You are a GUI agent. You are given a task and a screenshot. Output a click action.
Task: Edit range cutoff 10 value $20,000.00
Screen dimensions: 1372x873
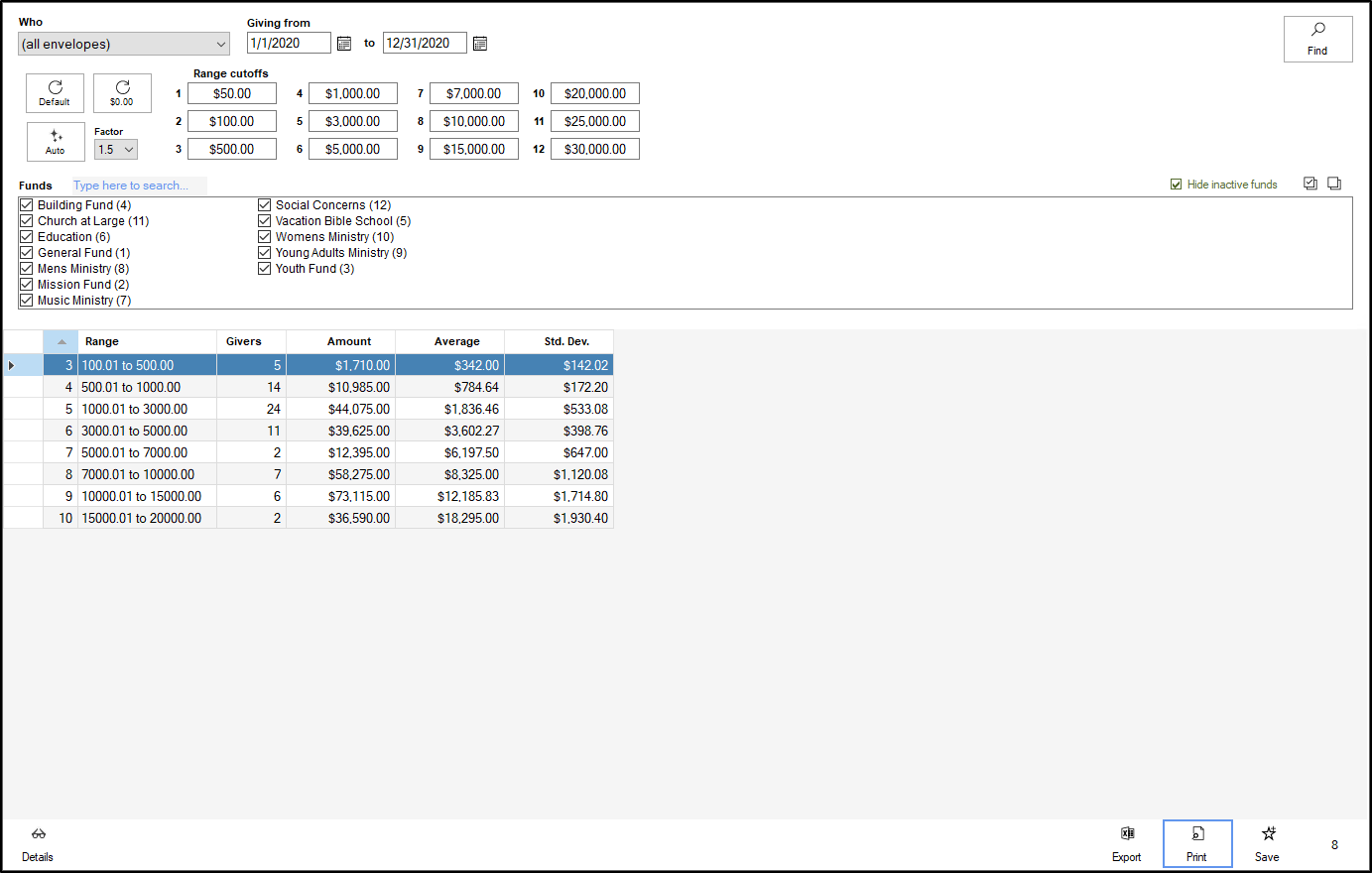(x=595, y=93)
